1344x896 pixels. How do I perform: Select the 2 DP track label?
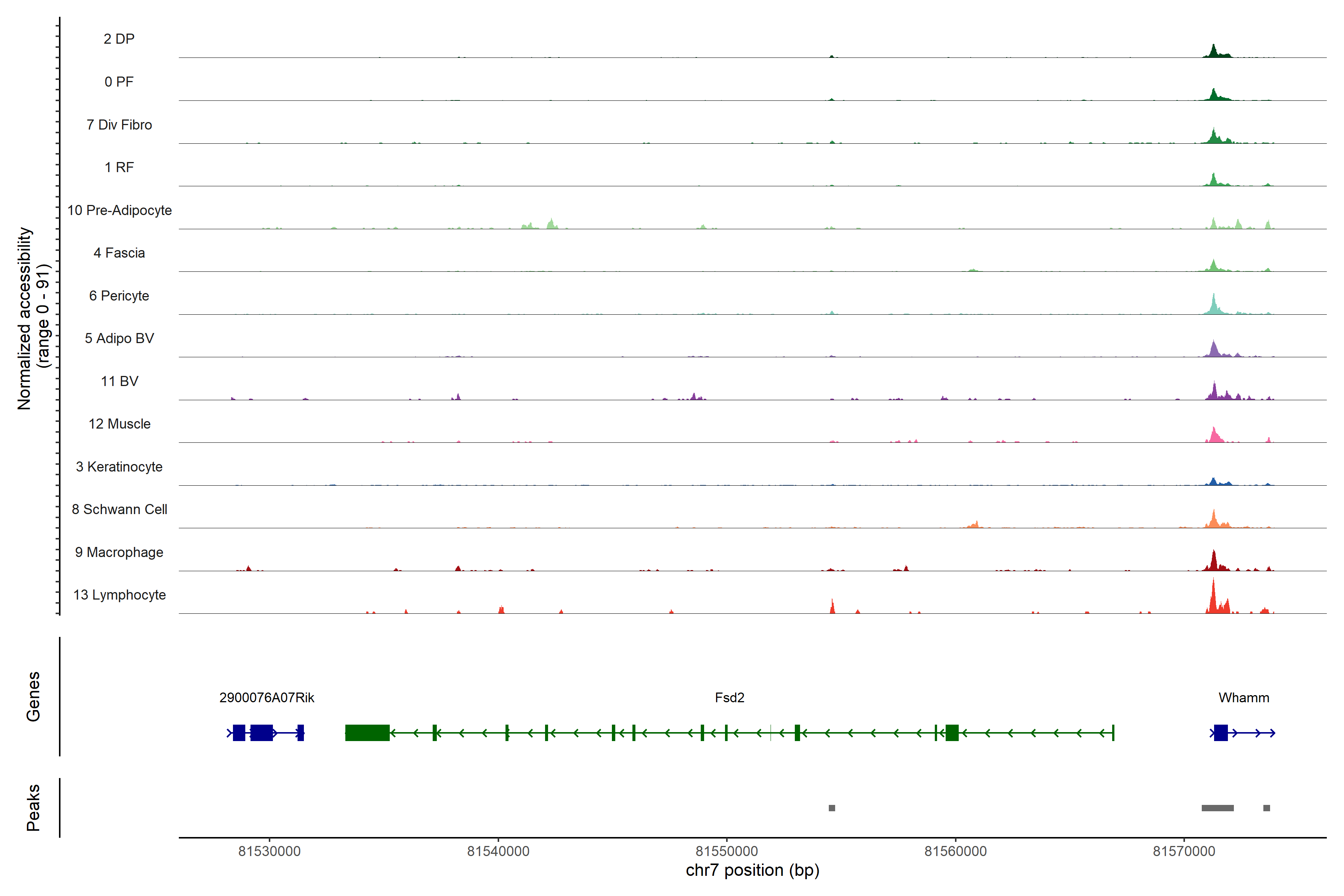point(119,39)
